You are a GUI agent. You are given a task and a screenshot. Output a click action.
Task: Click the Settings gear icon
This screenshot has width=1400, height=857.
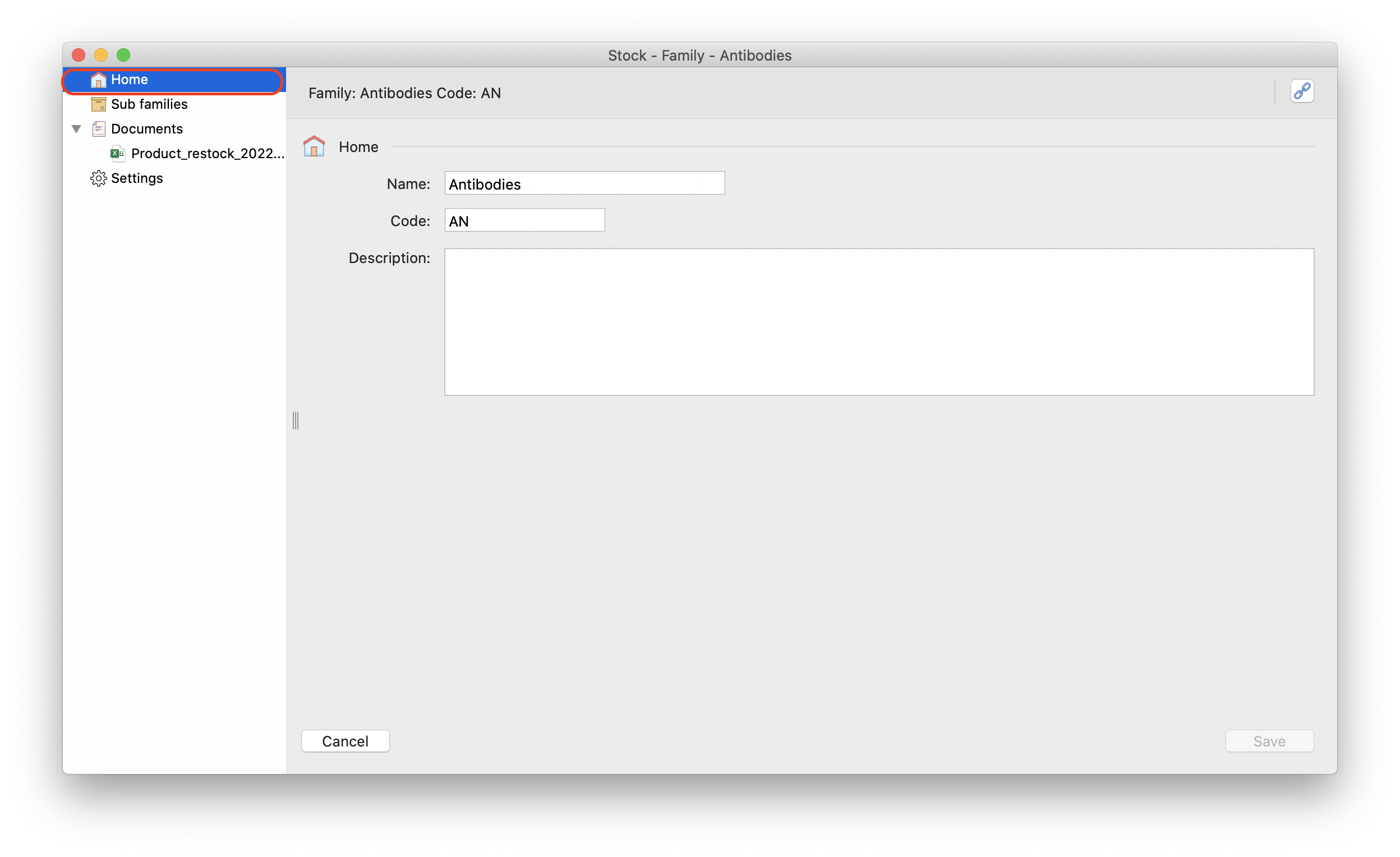point(98,178)
